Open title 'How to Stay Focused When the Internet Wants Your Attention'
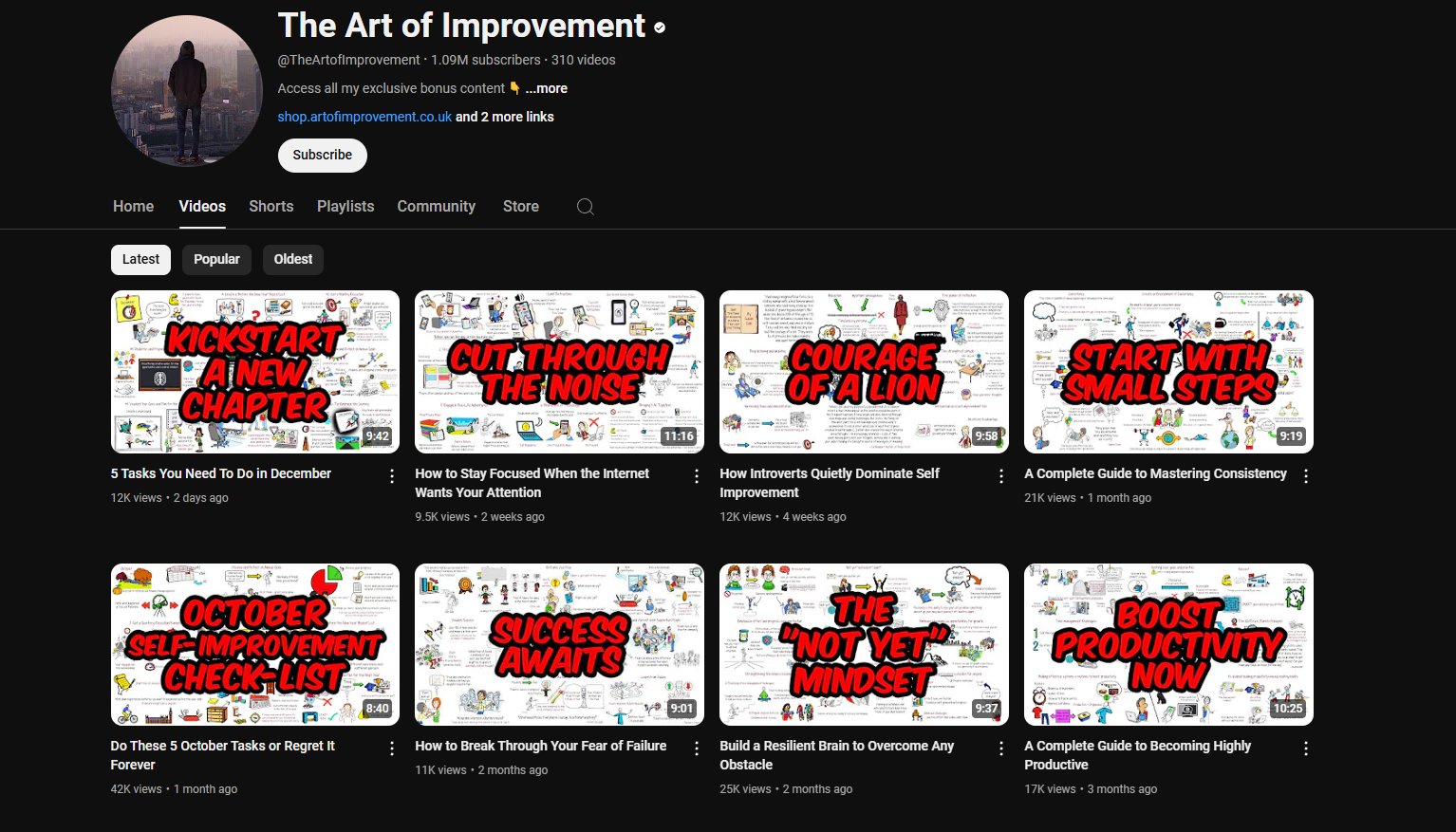Image resolution: width=1456 pixels, height=832 pixels. click(x=532, y=483)
